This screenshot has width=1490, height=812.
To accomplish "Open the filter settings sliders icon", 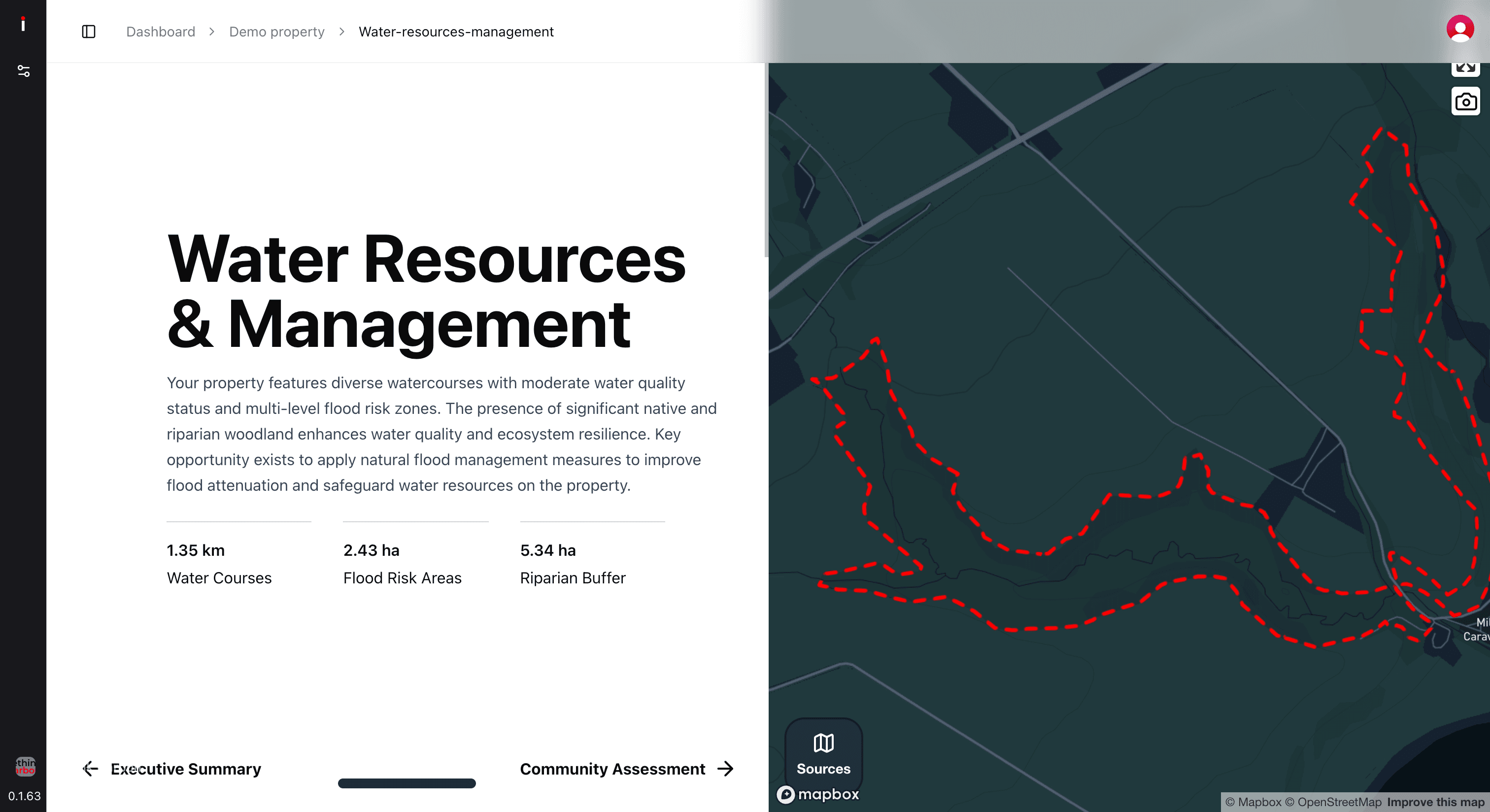I will point(24,70).
